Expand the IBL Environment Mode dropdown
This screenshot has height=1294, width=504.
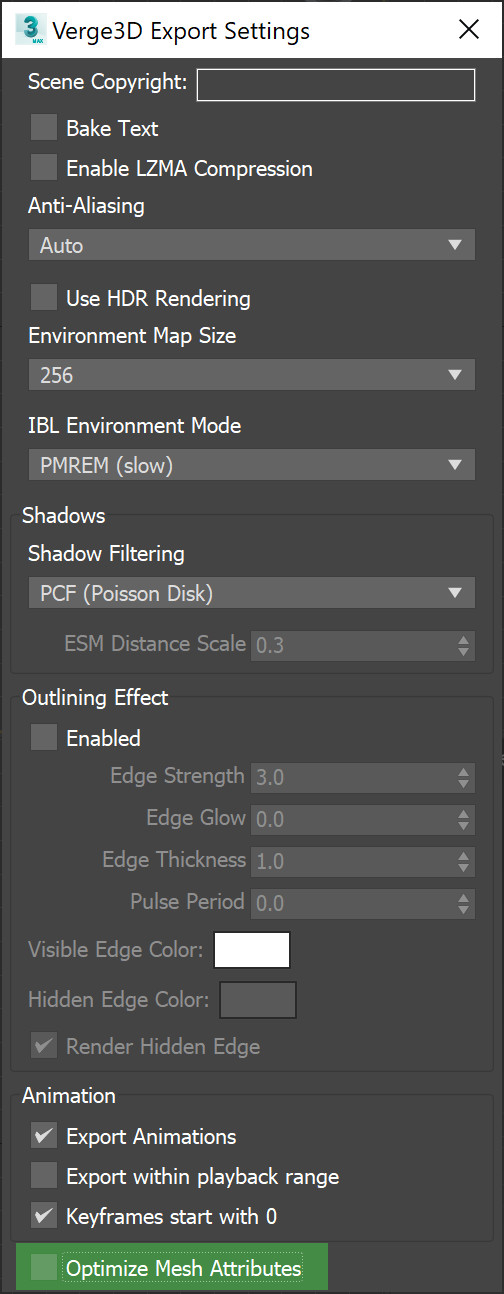(251, 465)
